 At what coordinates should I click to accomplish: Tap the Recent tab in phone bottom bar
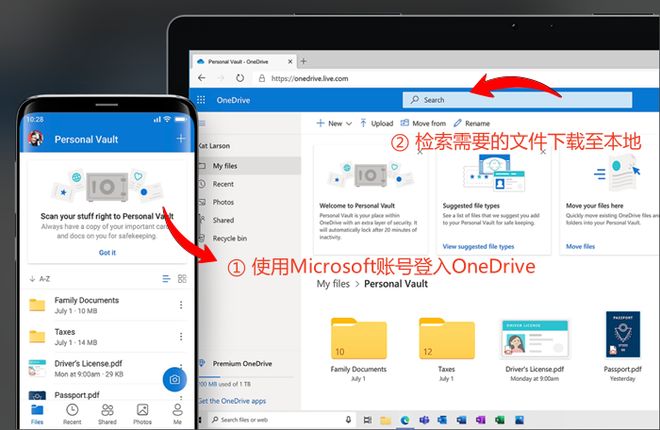pos(72,414)
